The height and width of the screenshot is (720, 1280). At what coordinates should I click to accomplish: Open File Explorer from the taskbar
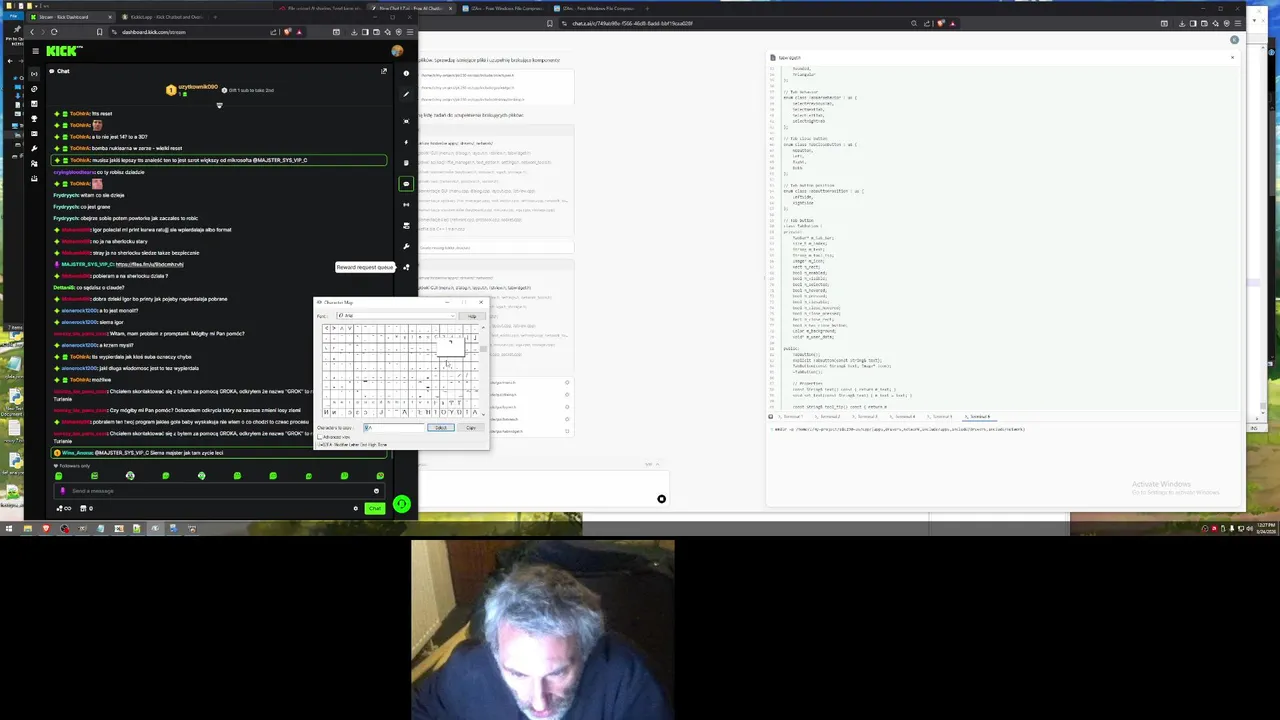pos(27,528)
